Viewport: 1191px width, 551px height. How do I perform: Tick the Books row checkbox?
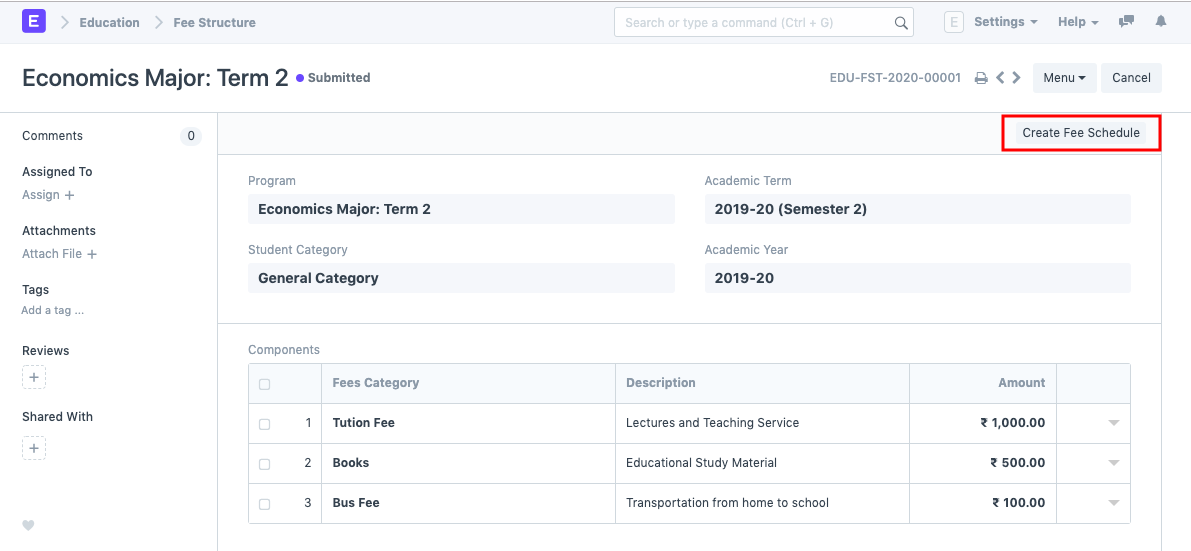264,464
